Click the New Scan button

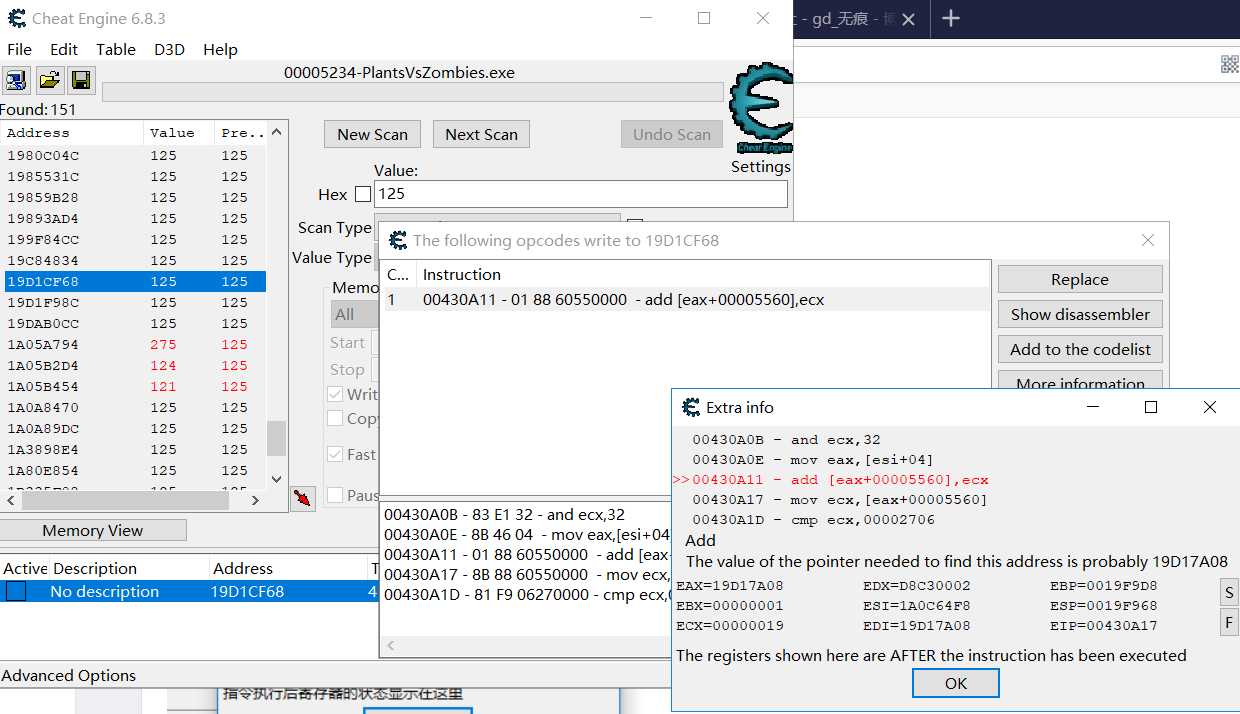[x=372, y=134]
